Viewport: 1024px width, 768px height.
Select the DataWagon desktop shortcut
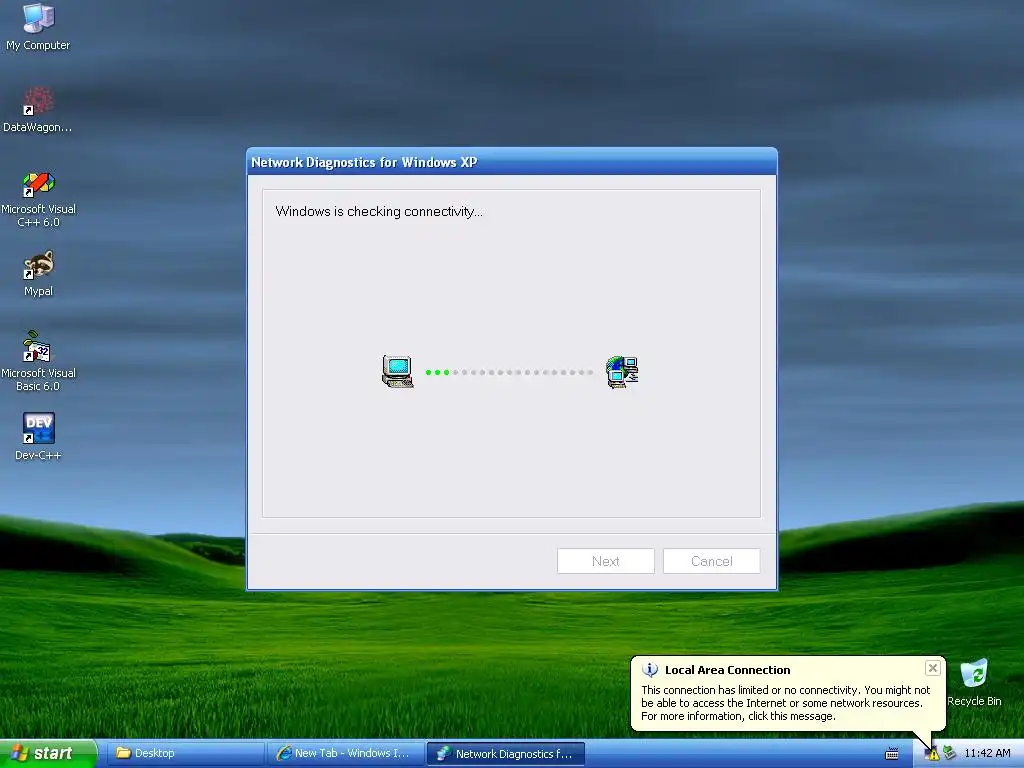tap(38, 110)
